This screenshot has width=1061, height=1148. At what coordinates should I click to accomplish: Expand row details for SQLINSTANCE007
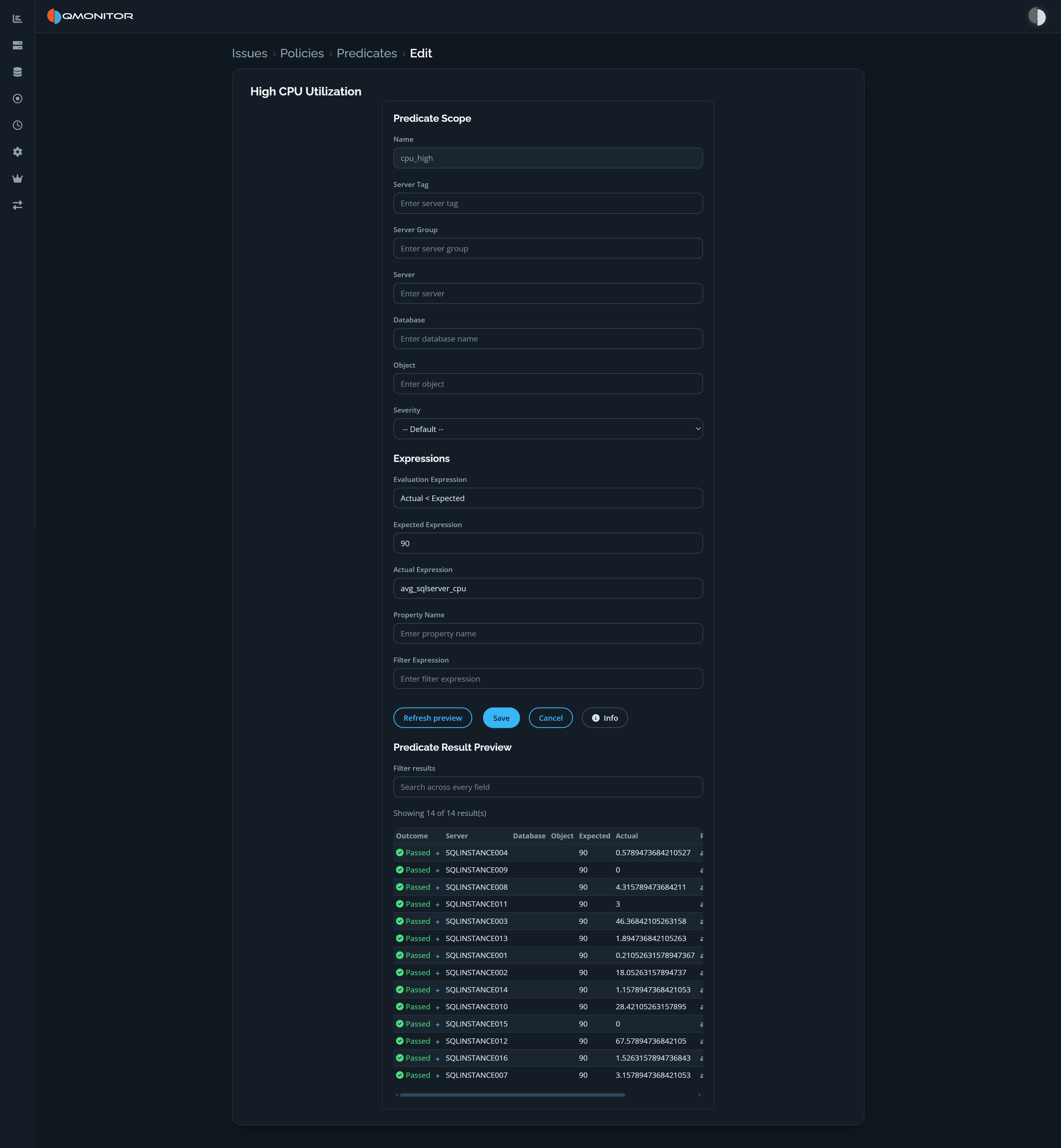(x=438, y=1076)
